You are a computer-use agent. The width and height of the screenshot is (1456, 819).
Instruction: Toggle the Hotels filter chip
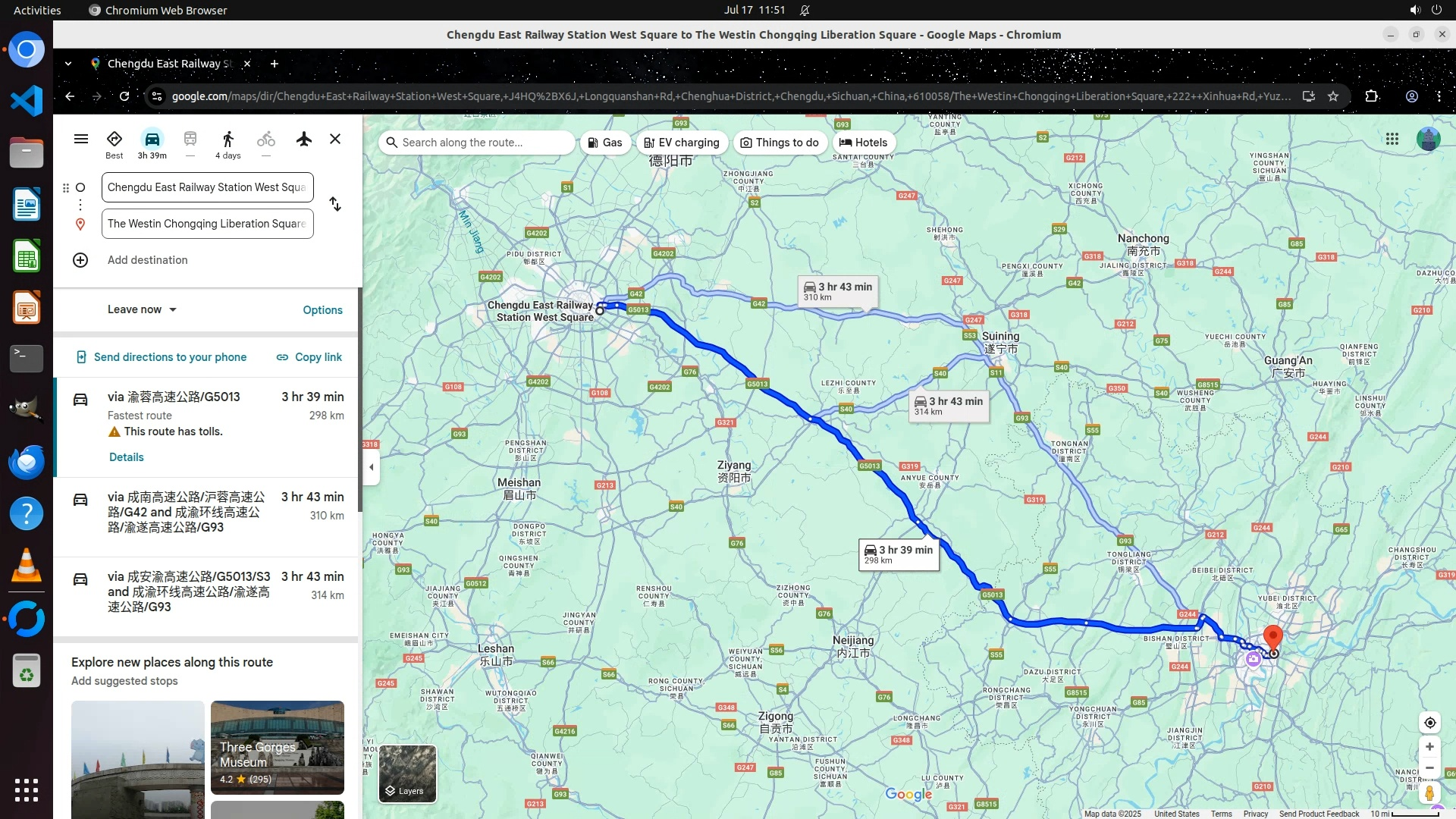tap(863, 143)
